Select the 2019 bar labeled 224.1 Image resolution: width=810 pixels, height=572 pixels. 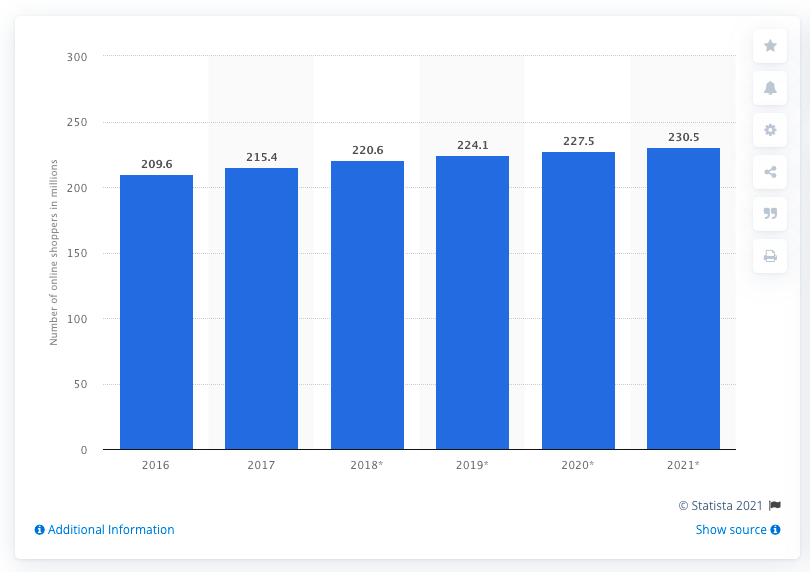[x=472, y=303]
